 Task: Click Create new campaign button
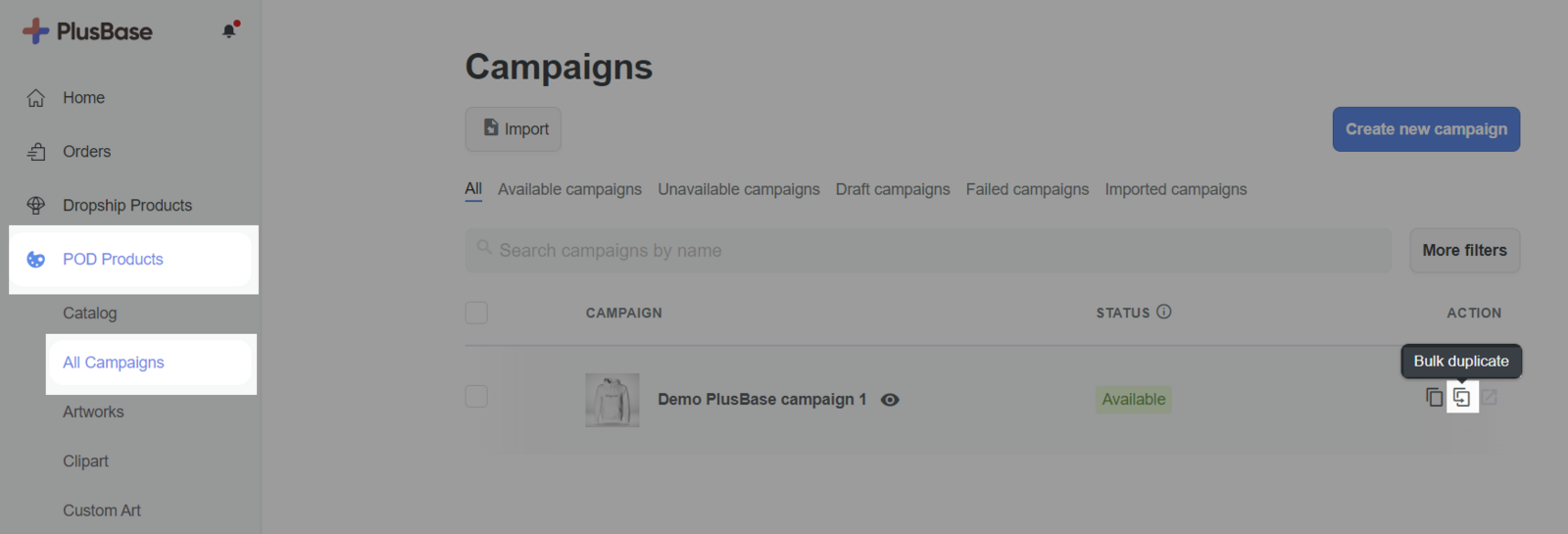[1426, 129]
